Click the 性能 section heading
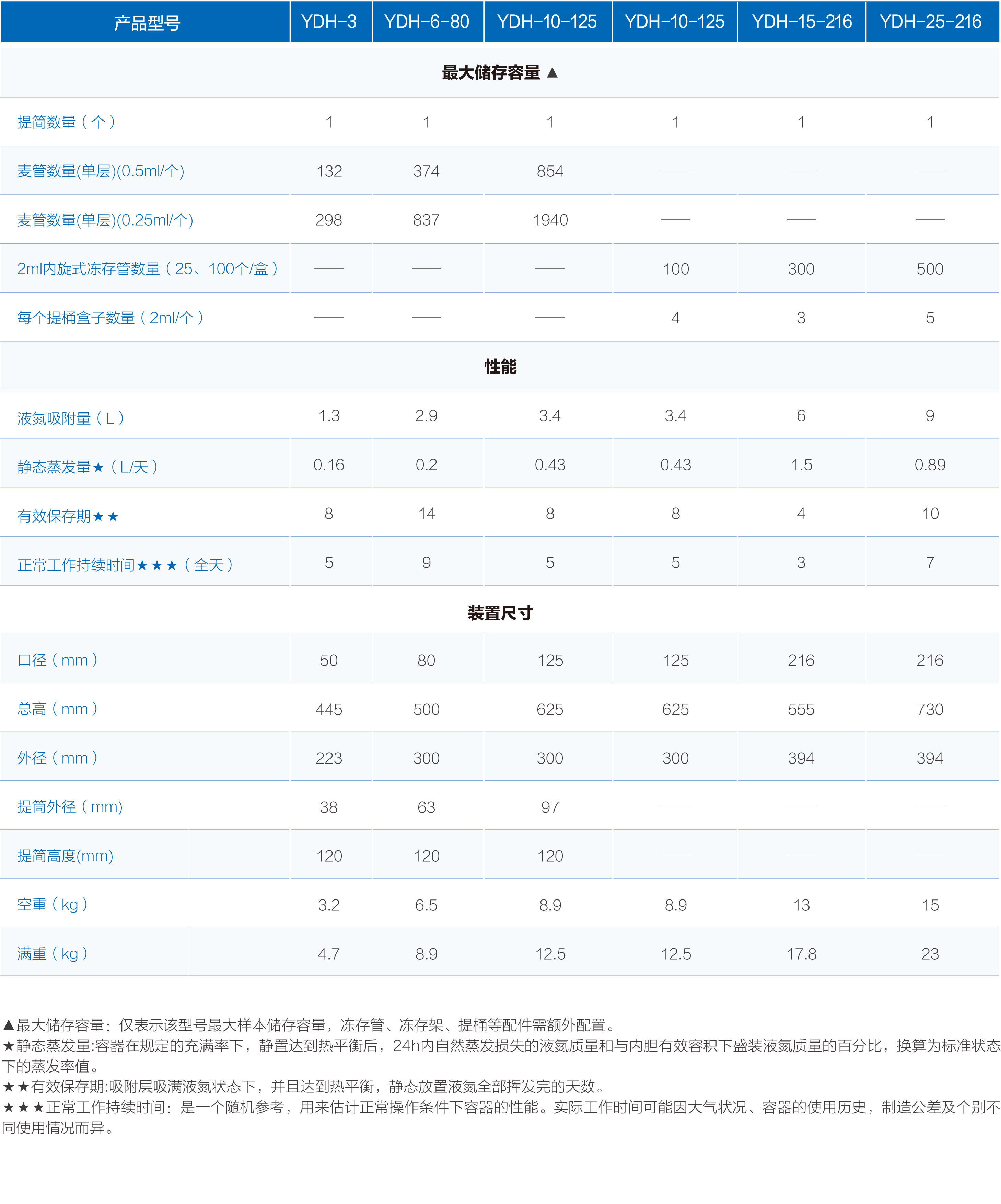Viewport: 1001px width, 1204px height. coord(500,366)
